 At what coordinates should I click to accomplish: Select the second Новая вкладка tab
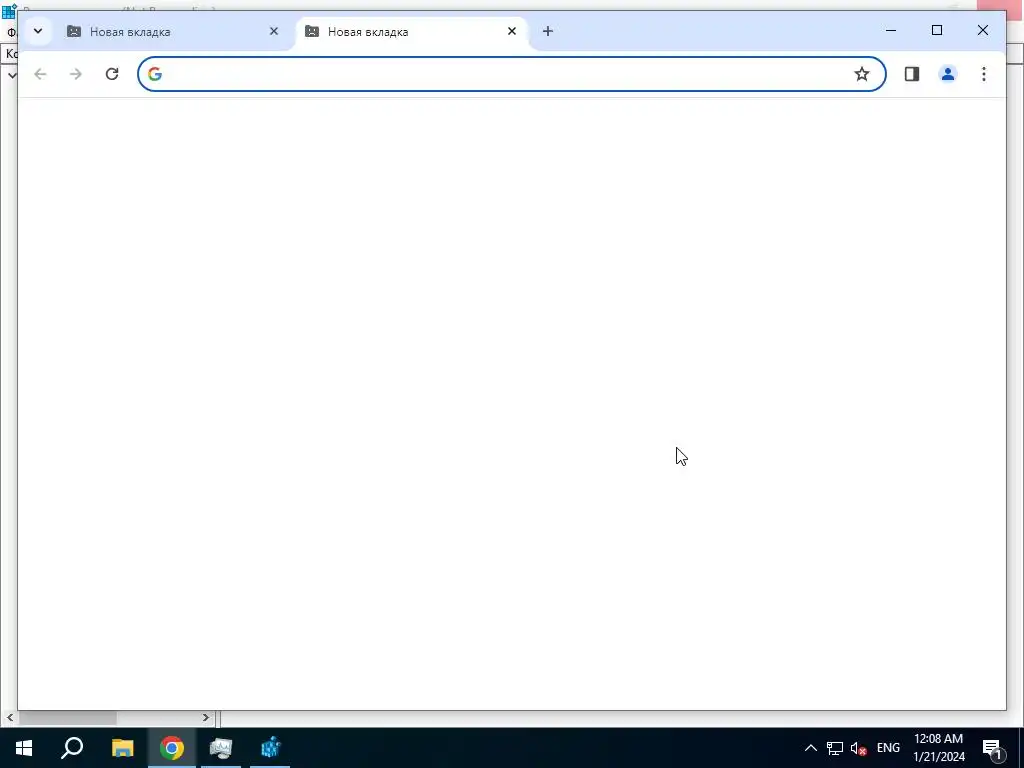(411, 31)
